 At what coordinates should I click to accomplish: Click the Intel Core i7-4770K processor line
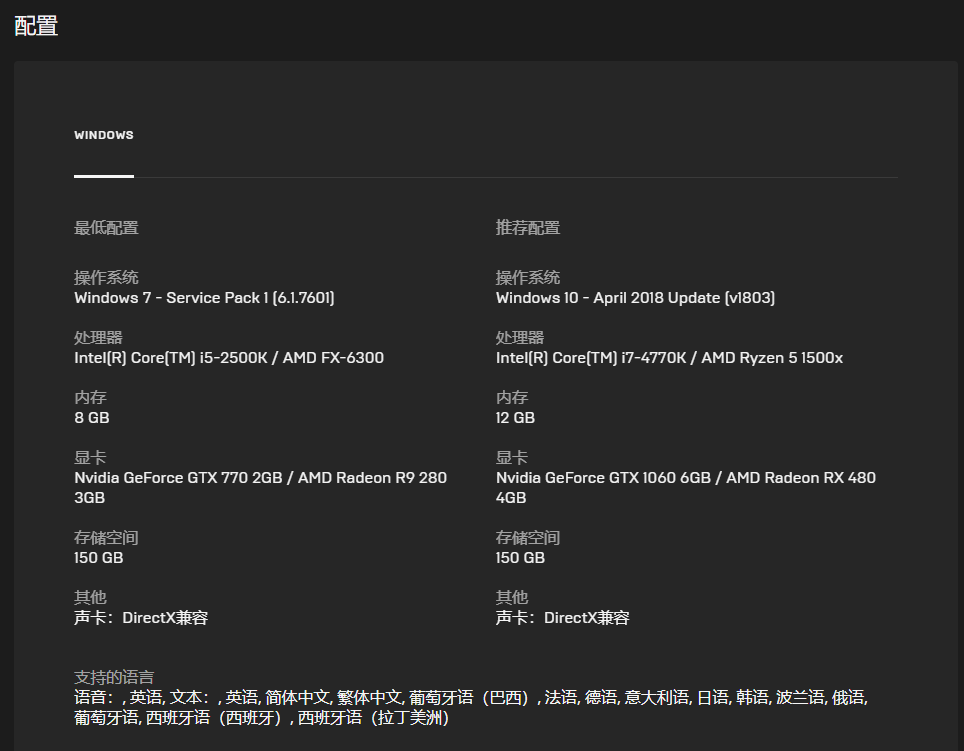(669, 358)
